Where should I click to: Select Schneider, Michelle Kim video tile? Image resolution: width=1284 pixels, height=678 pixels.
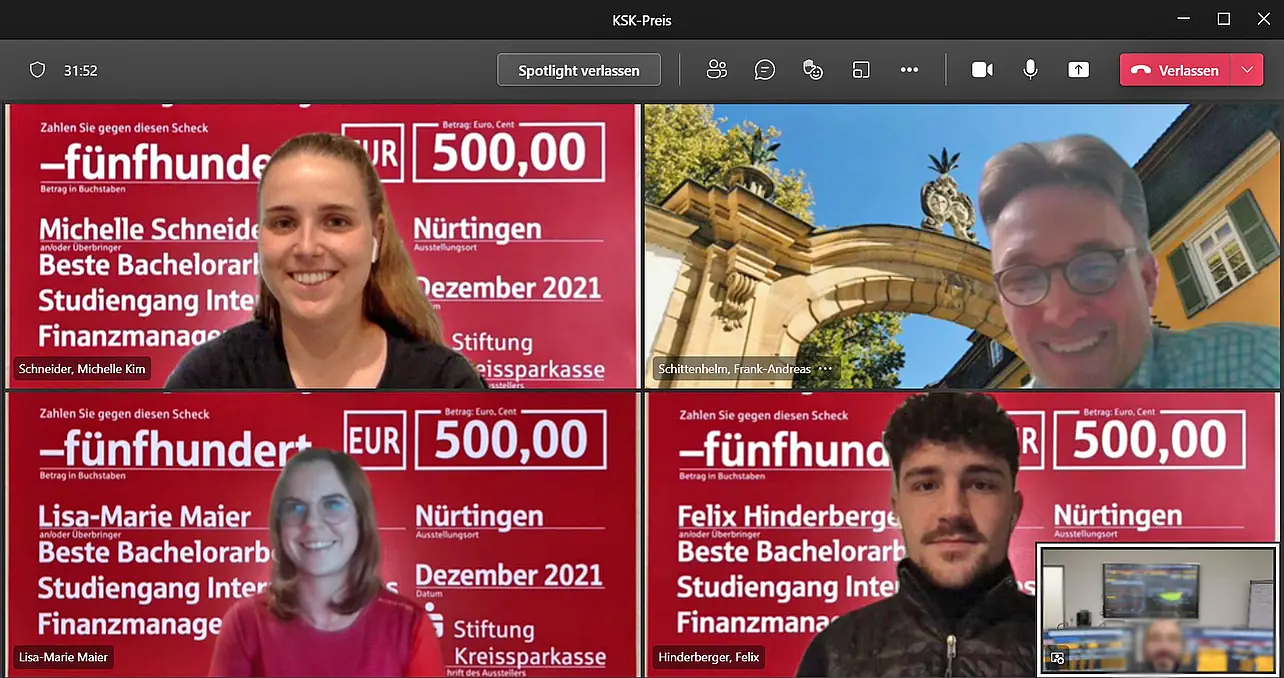[x=322, y=246]
